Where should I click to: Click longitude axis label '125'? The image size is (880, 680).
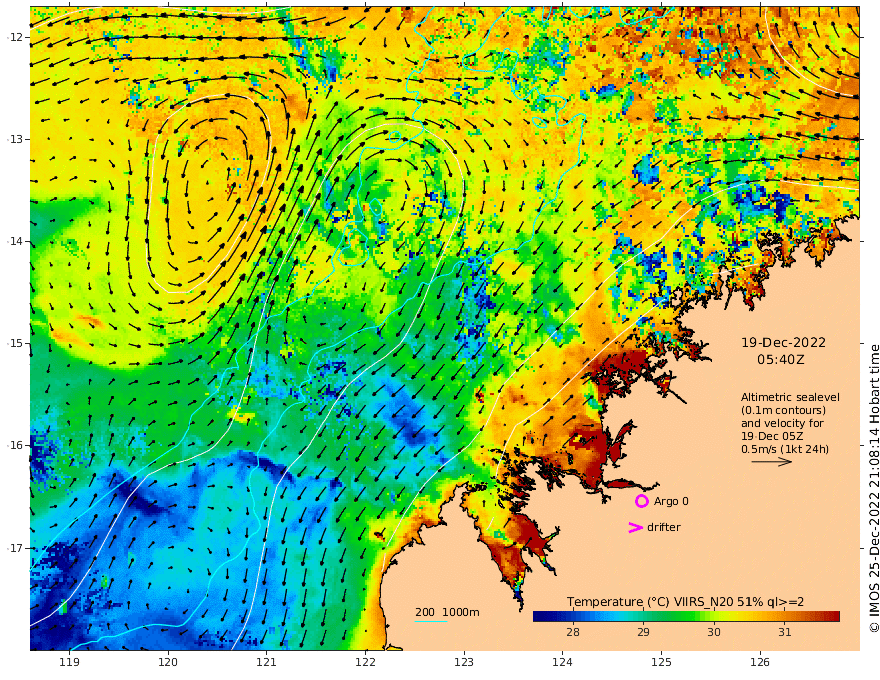click(661, 663)
